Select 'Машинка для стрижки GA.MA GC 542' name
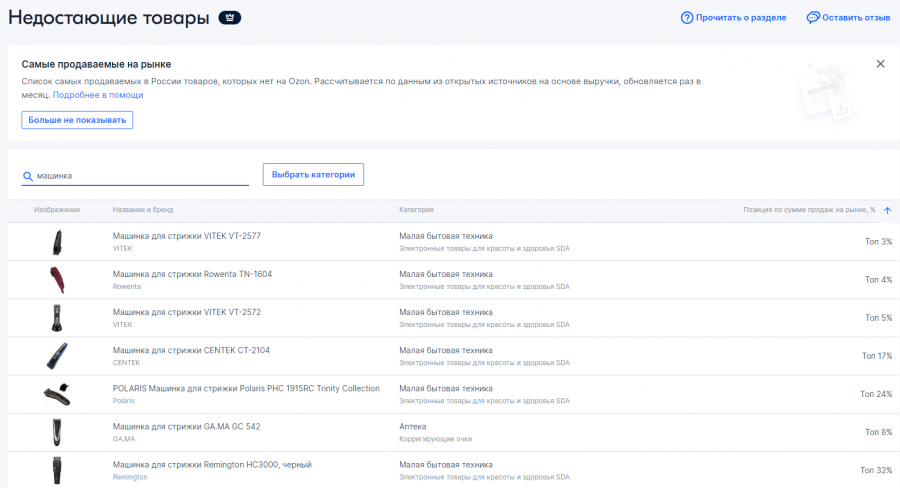Image resolution: width=900 pixels, height=488 pixels. (x=187, y=427)
